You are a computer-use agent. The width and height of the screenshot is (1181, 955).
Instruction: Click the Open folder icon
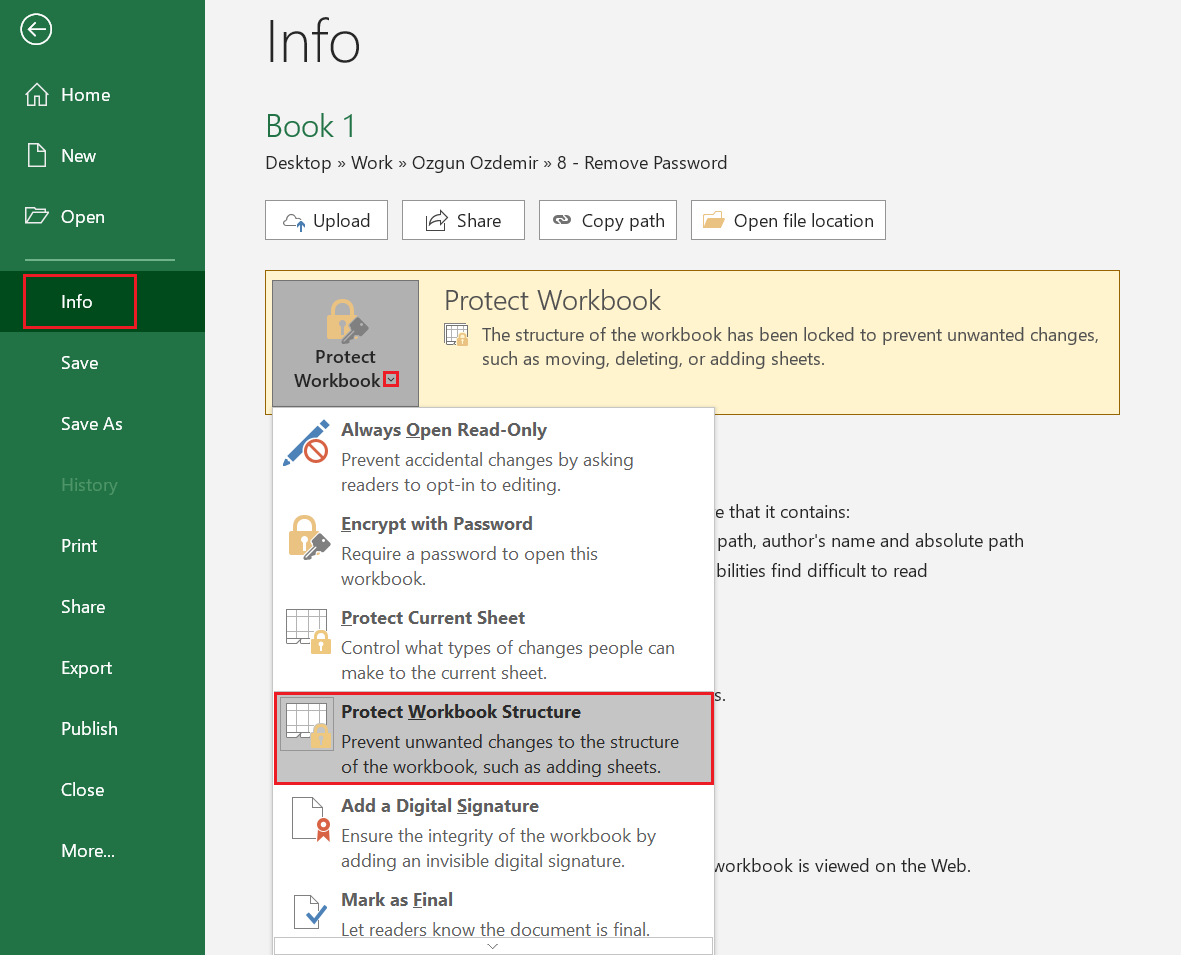click(x=37, y=217)
